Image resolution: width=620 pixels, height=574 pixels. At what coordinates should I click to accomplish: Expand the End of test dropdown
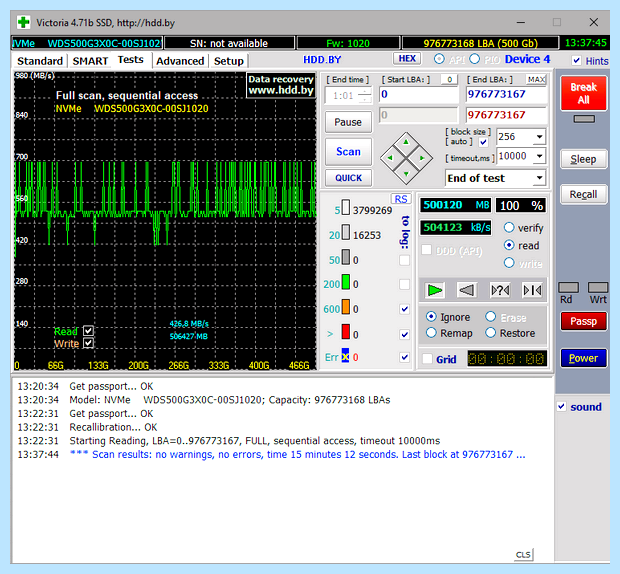(540, 178)
